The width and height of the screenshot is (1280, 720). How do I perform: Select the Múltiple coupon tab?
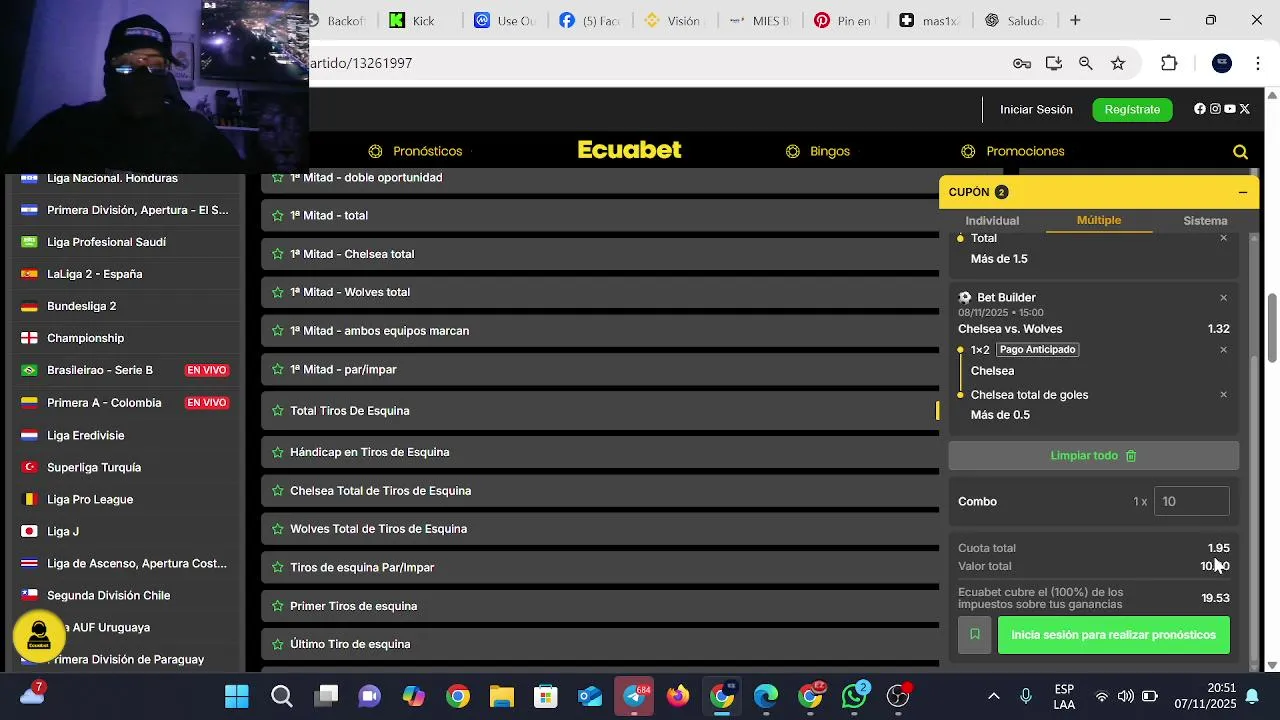1099,220
